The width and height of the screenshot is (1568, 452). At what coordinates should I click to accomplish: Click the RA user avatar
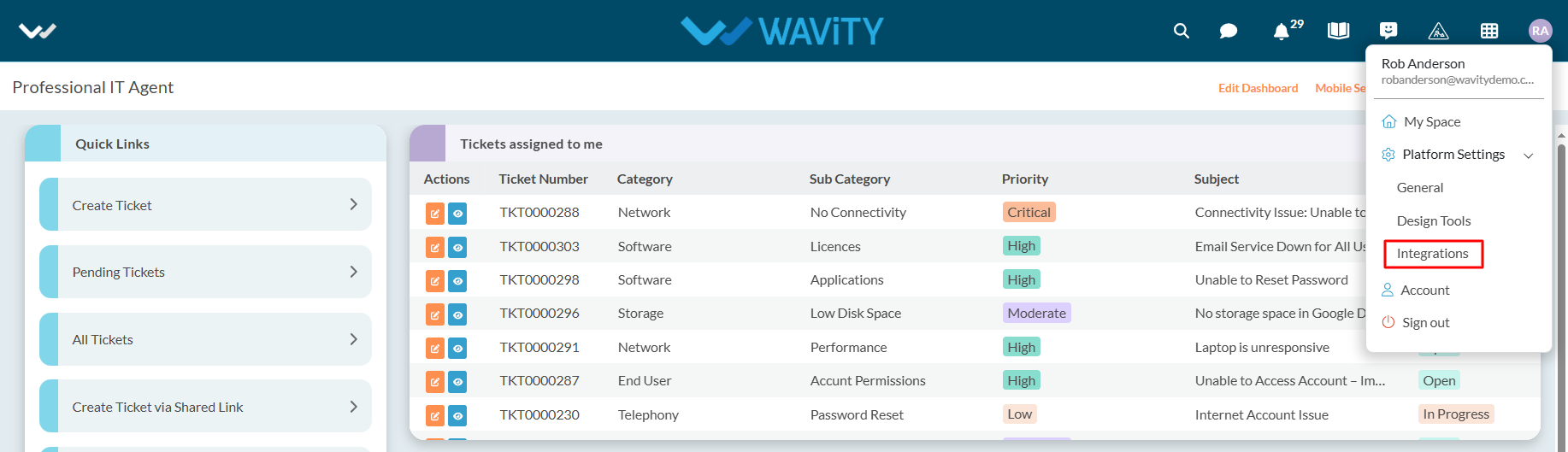(1540, 31)
